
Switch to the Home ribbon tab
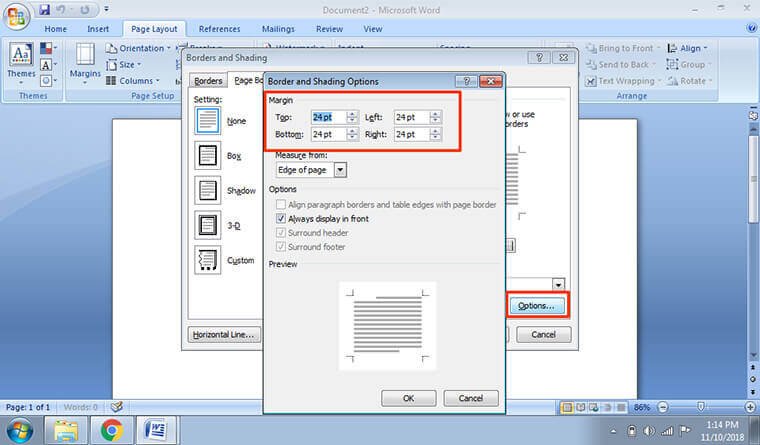[x=56, y=29]
